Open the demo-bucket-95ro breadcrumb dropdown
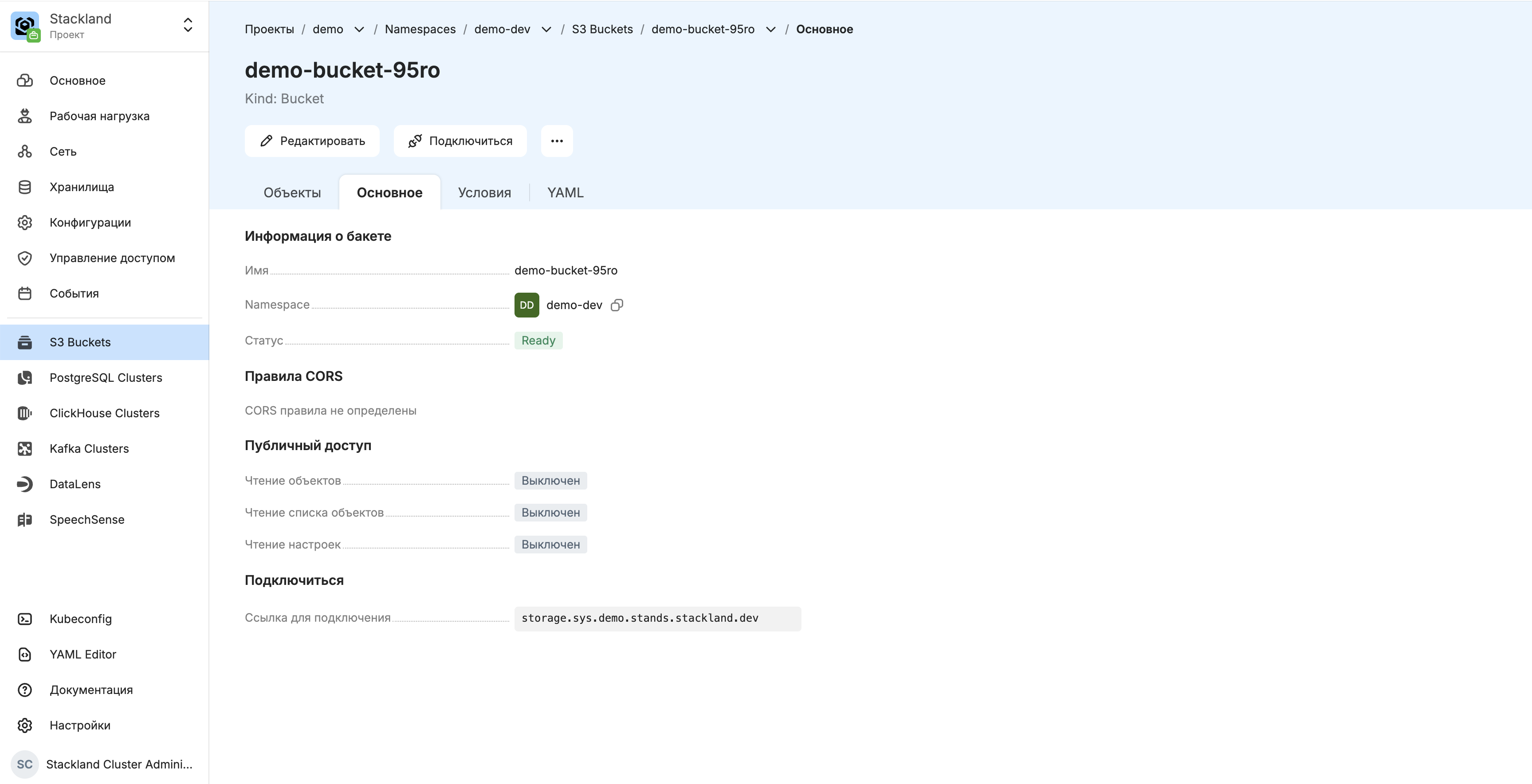 point(770,30)
